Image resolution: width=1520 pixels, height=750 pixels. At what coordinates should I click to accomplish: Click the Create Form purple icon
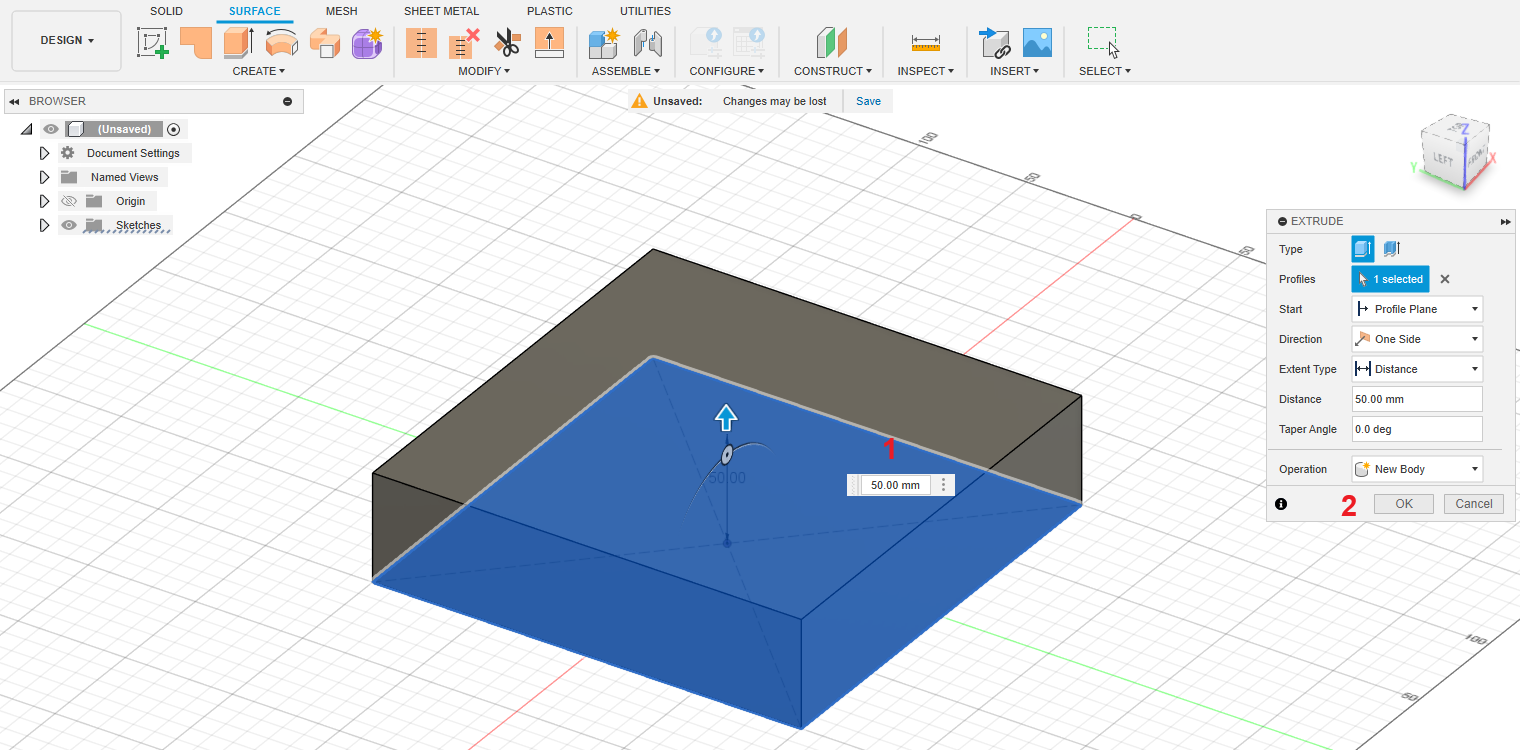pos(367,42)
